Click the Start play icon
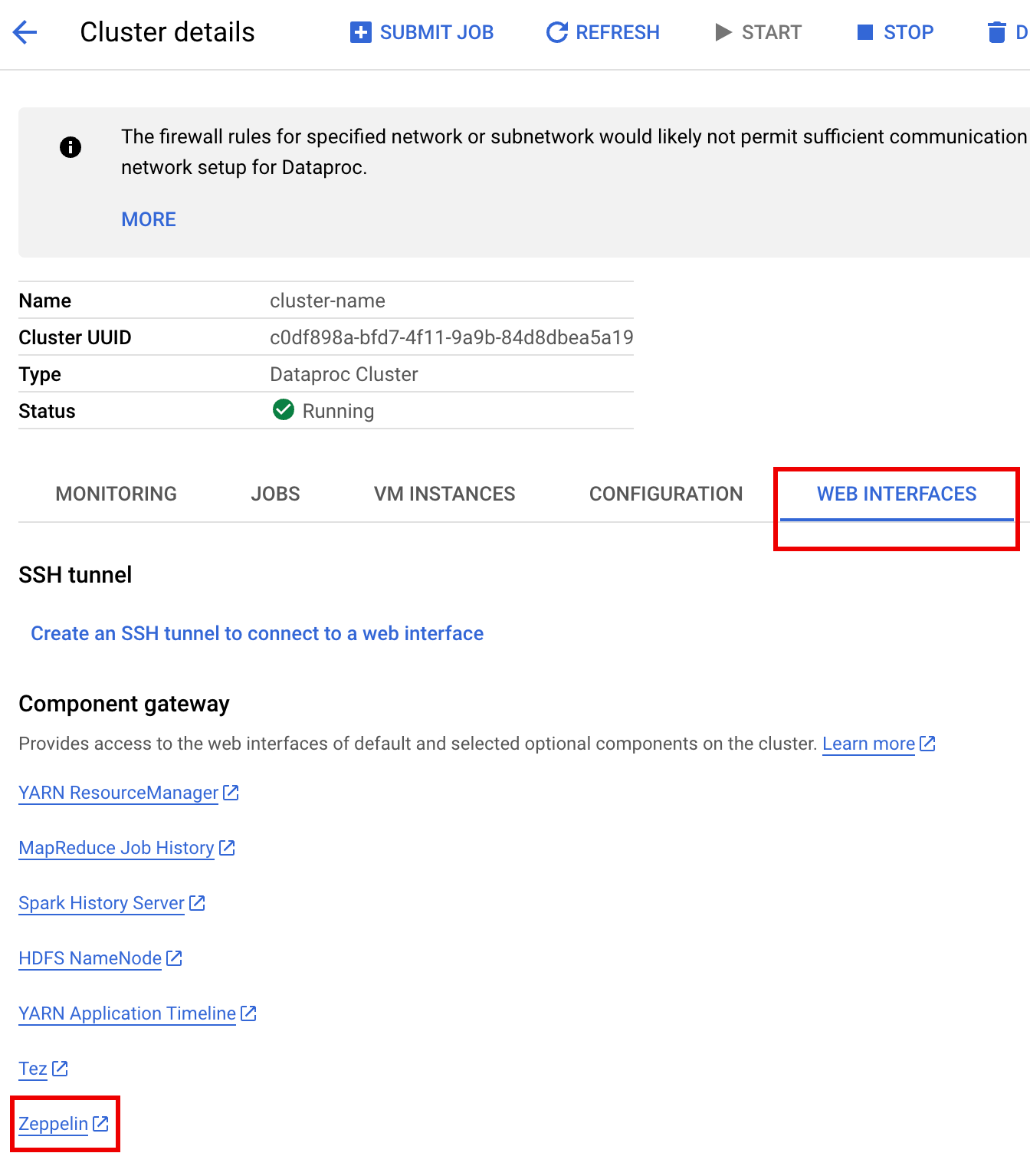 tap(723, 32)
